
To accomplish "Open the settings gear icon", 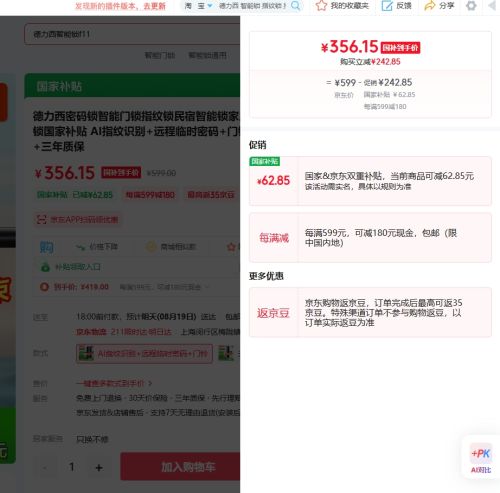I will pyautogui.click(x=471, y=6).
